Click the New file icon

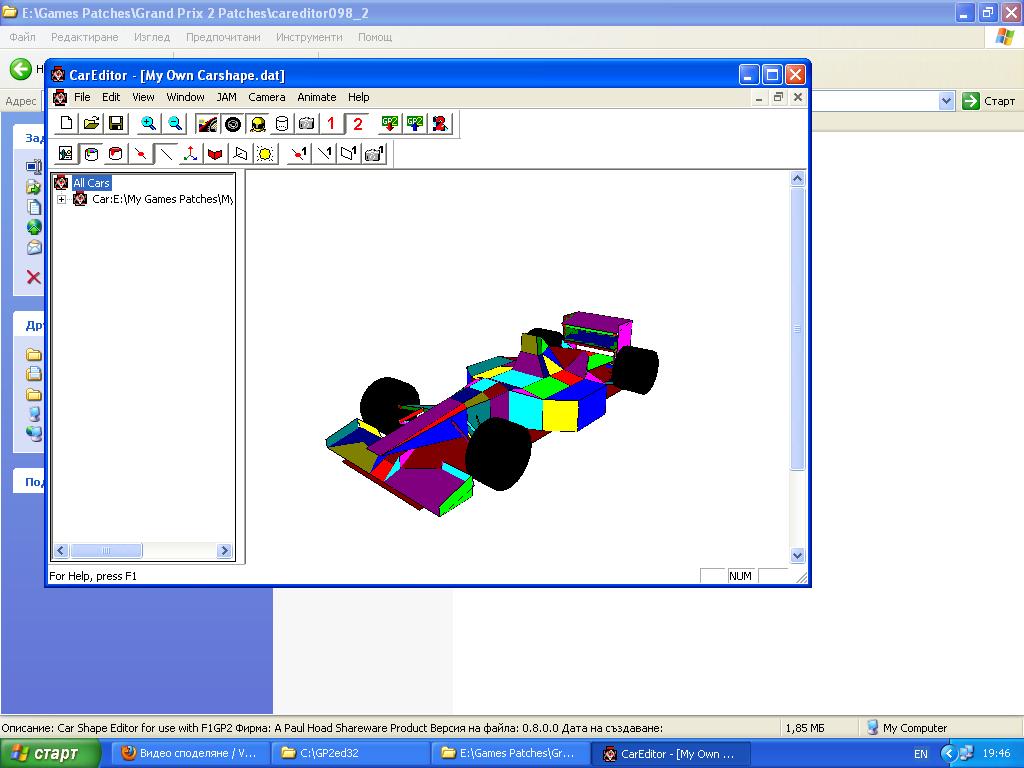pyautogui.click(x=67, y=123)
